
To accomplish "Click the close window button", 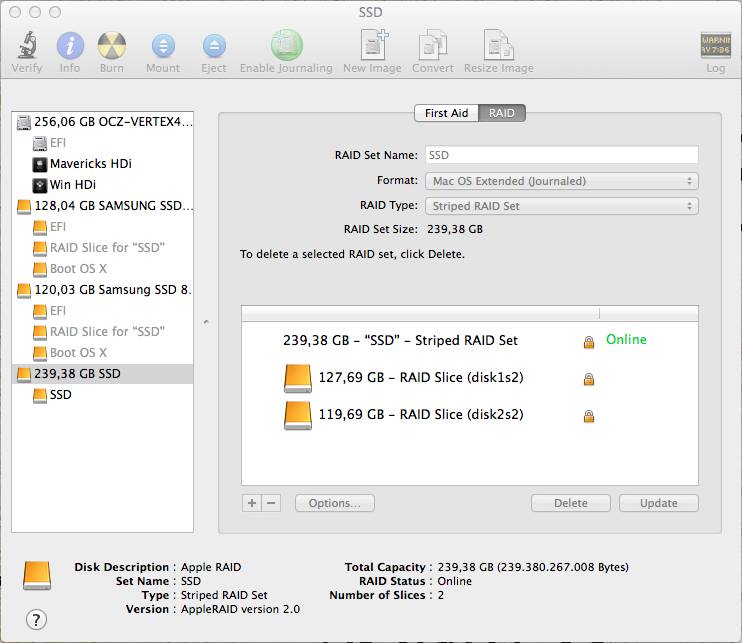I will pos(15,12).
